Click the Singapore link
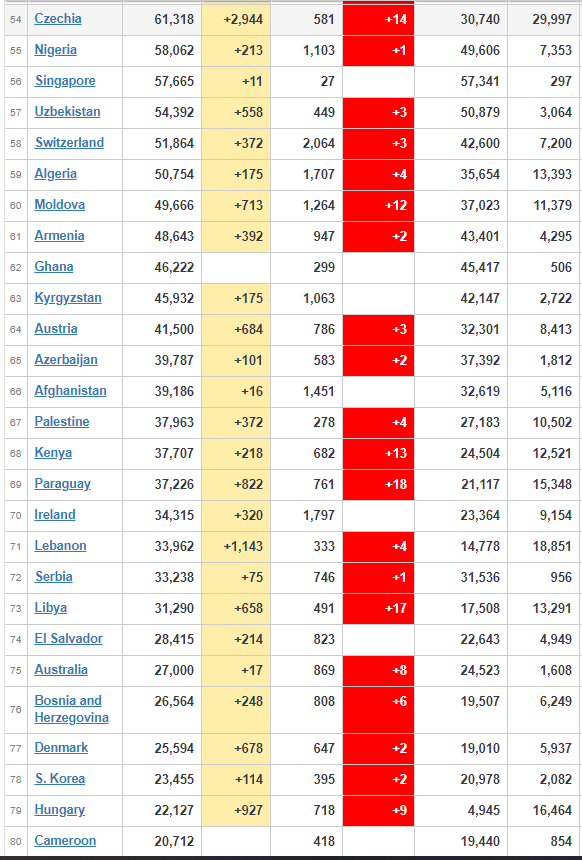The width and height of the screenshot is (582, 860). pos(65,81)
